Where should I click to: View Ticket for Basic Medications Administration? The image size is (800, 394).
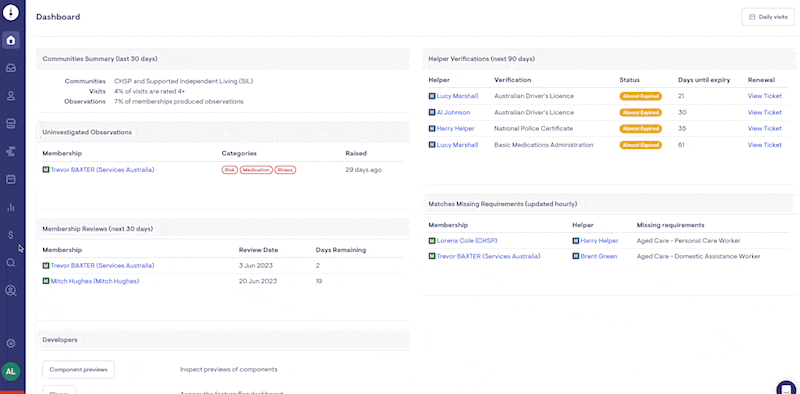764,145
